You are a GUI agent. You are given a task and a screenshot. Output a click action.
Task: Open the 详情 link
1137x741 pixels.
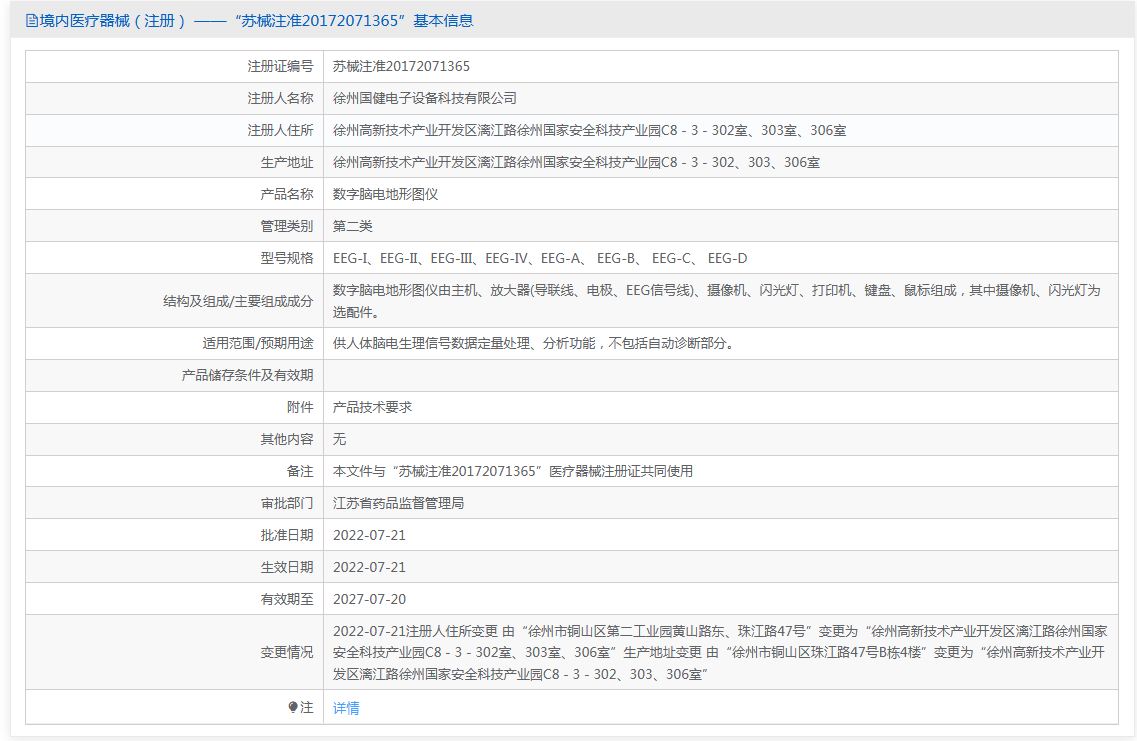coord(346,708)
